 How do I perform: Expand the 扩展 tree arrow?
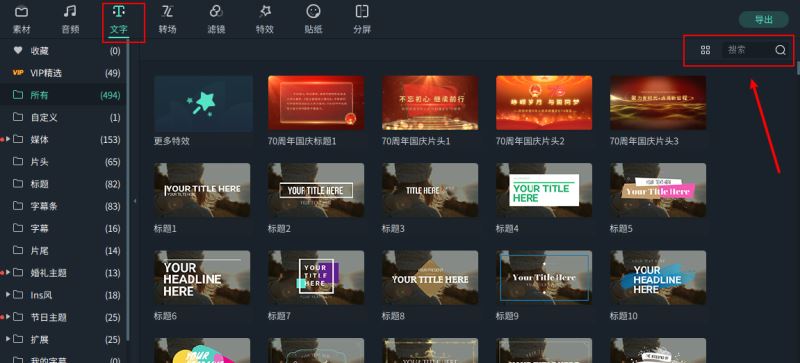click(8, 340)
